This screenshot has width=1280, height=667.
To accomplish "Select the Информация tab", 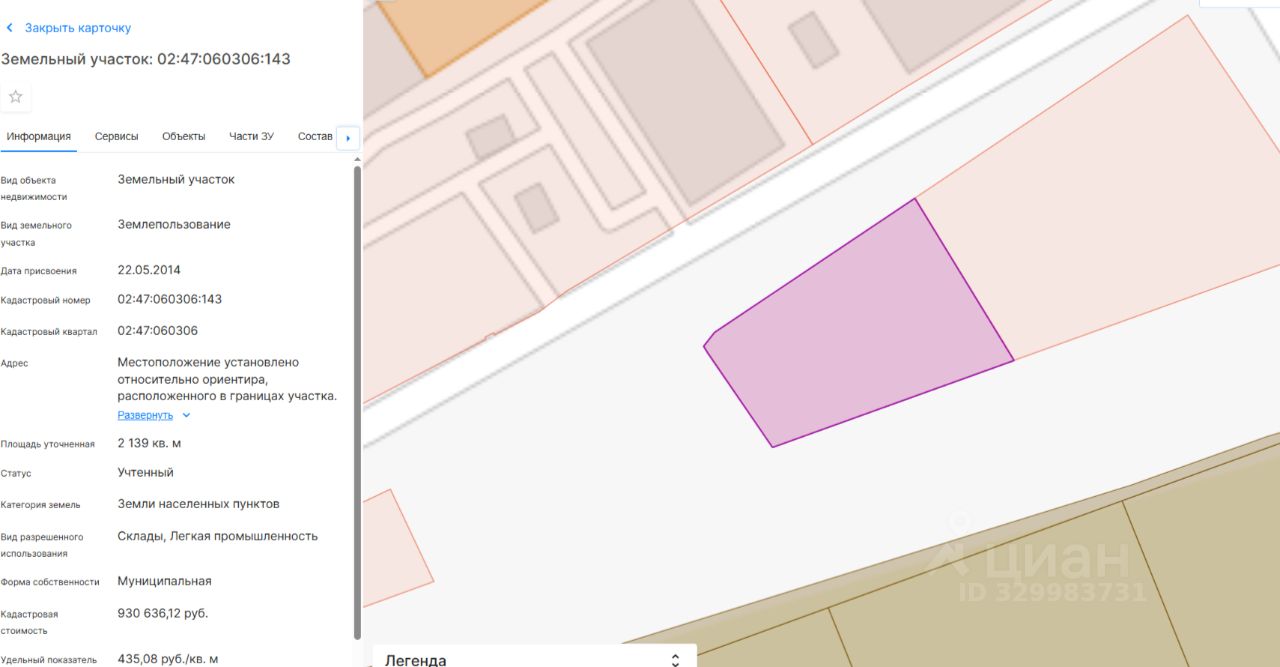I will click(39, 136).
